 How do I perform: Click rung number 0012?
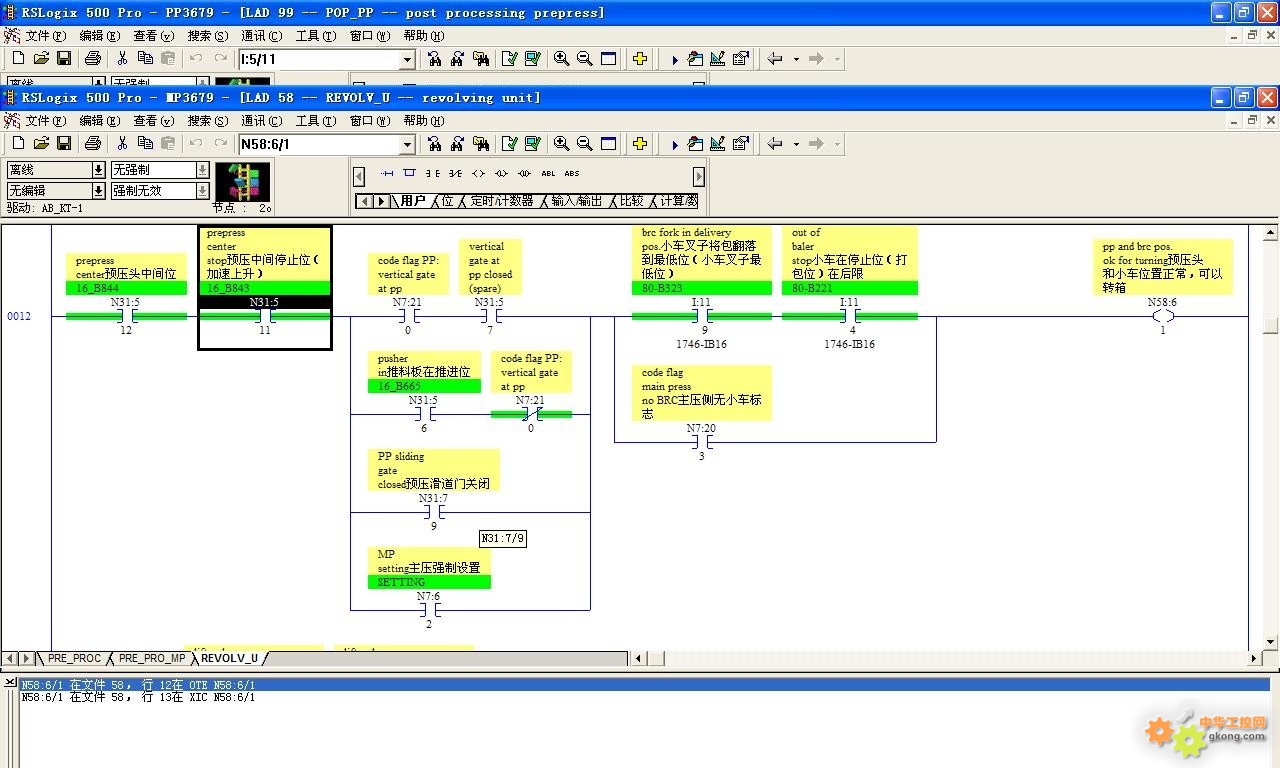20,316
